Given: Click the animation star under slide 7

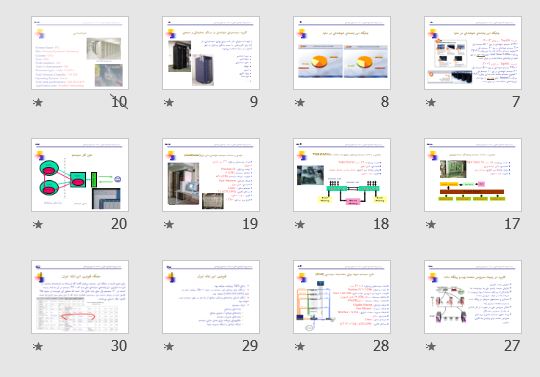Looking at the screenshot, I should [431, 102].
